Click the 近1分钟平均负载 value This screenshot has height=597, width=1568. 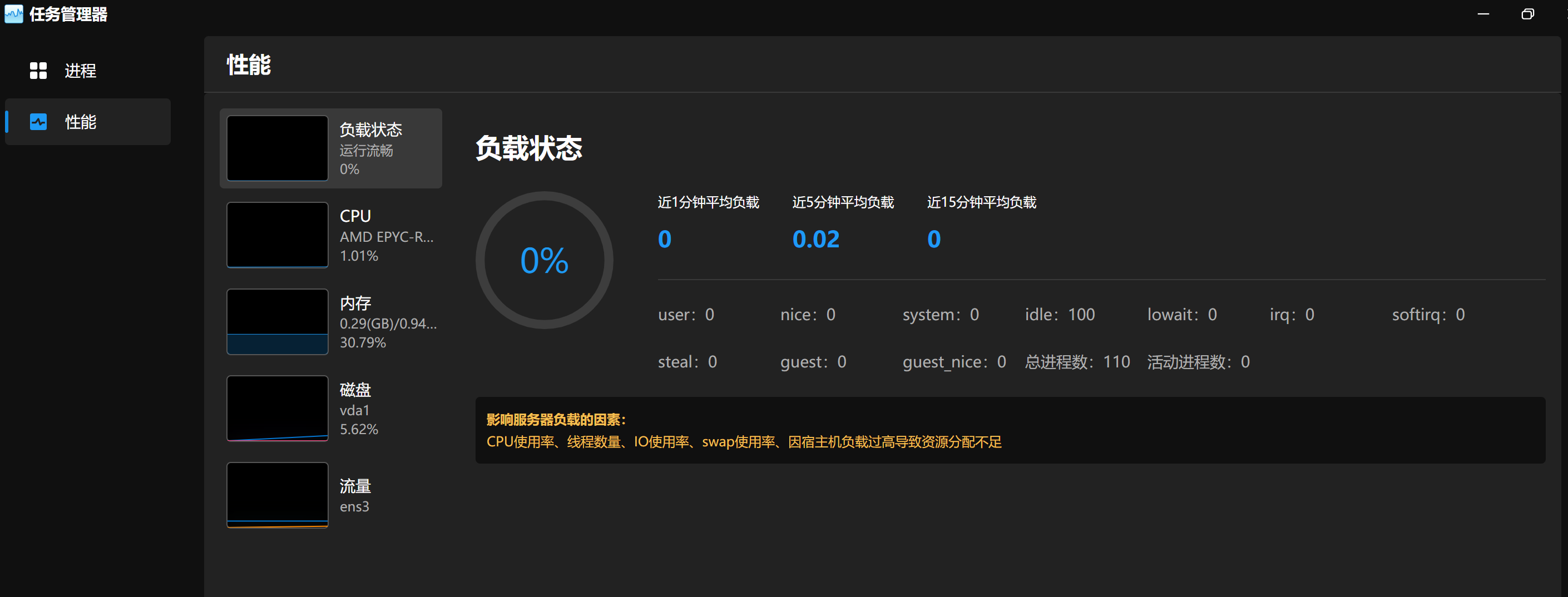[665, 239]
